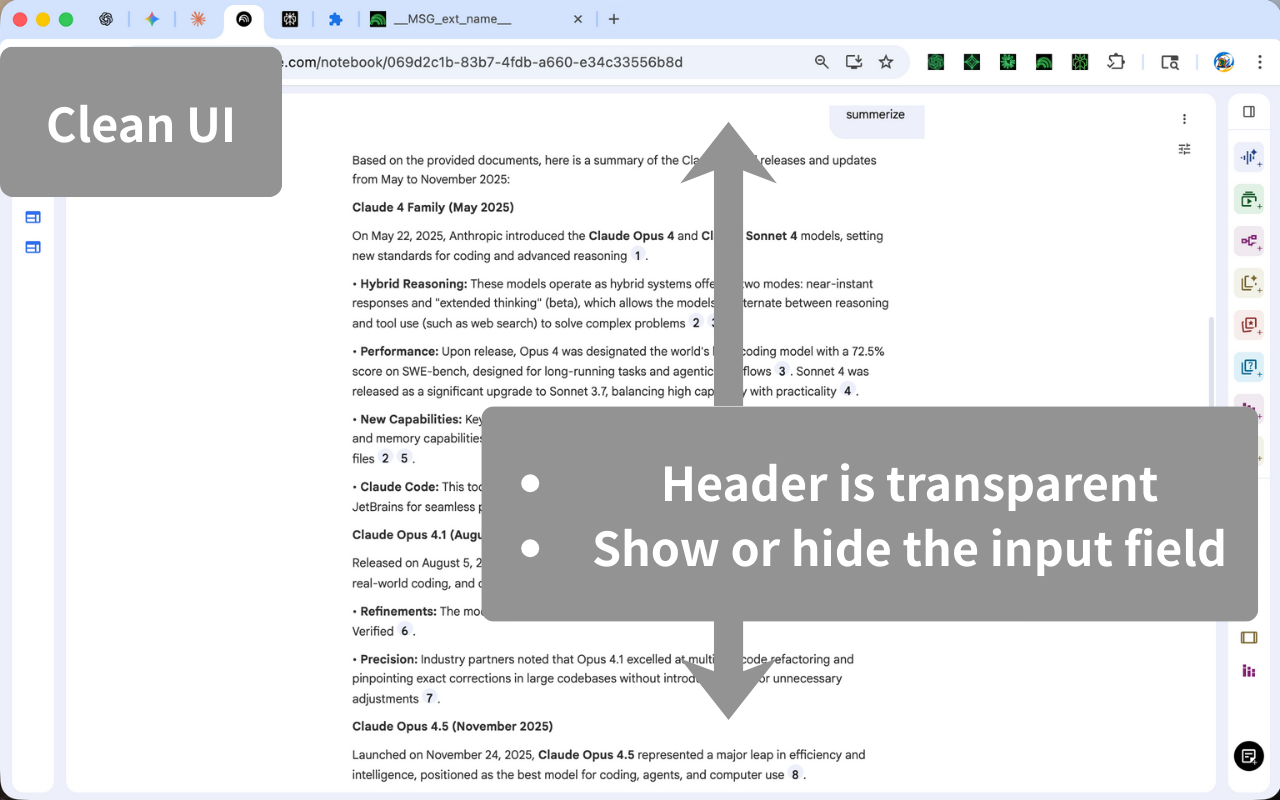
Task: Generate a Video Overview
Action: [1249, 199]
